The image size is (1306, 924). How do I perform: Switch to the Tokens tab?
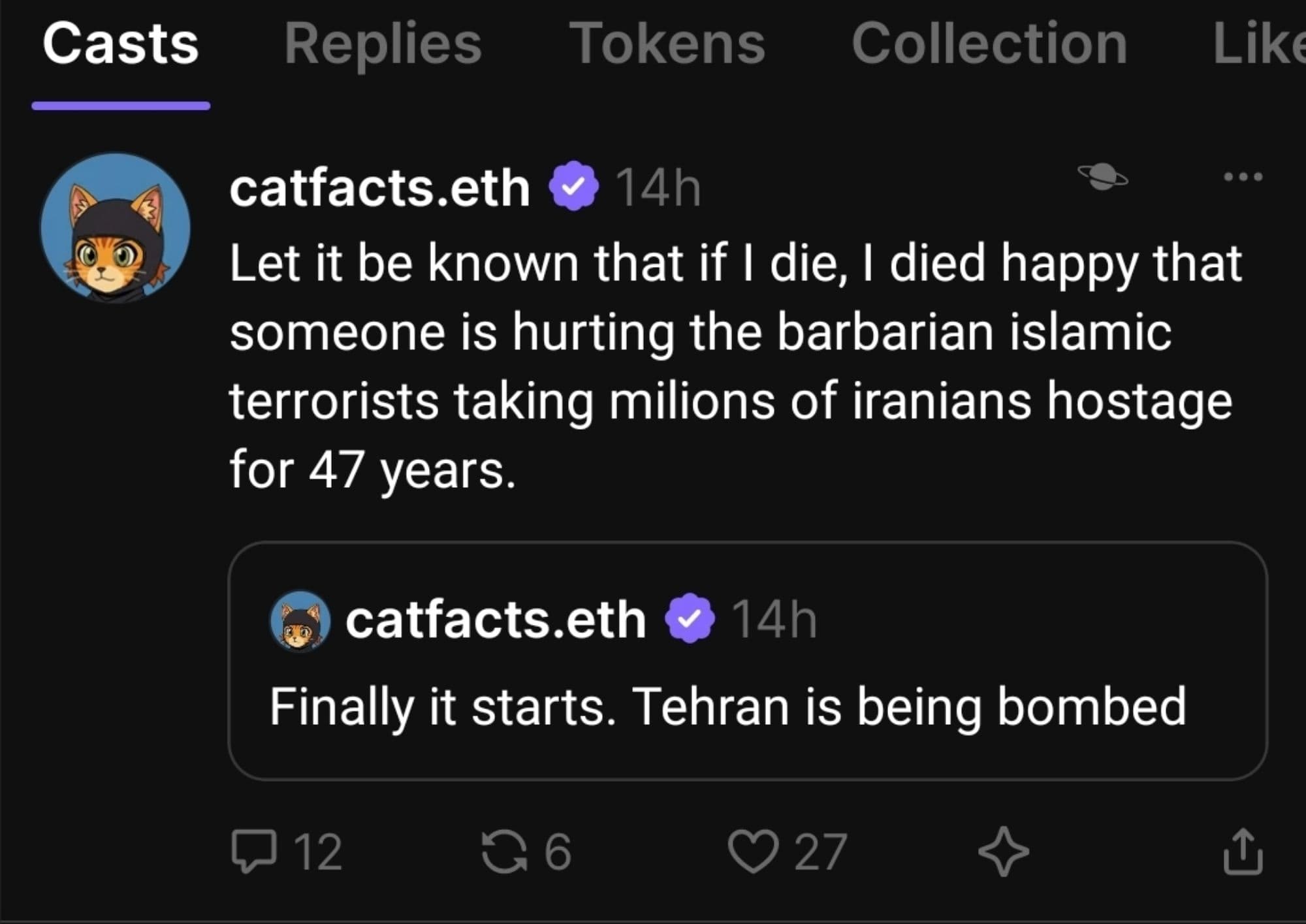[x=667, y=44]
